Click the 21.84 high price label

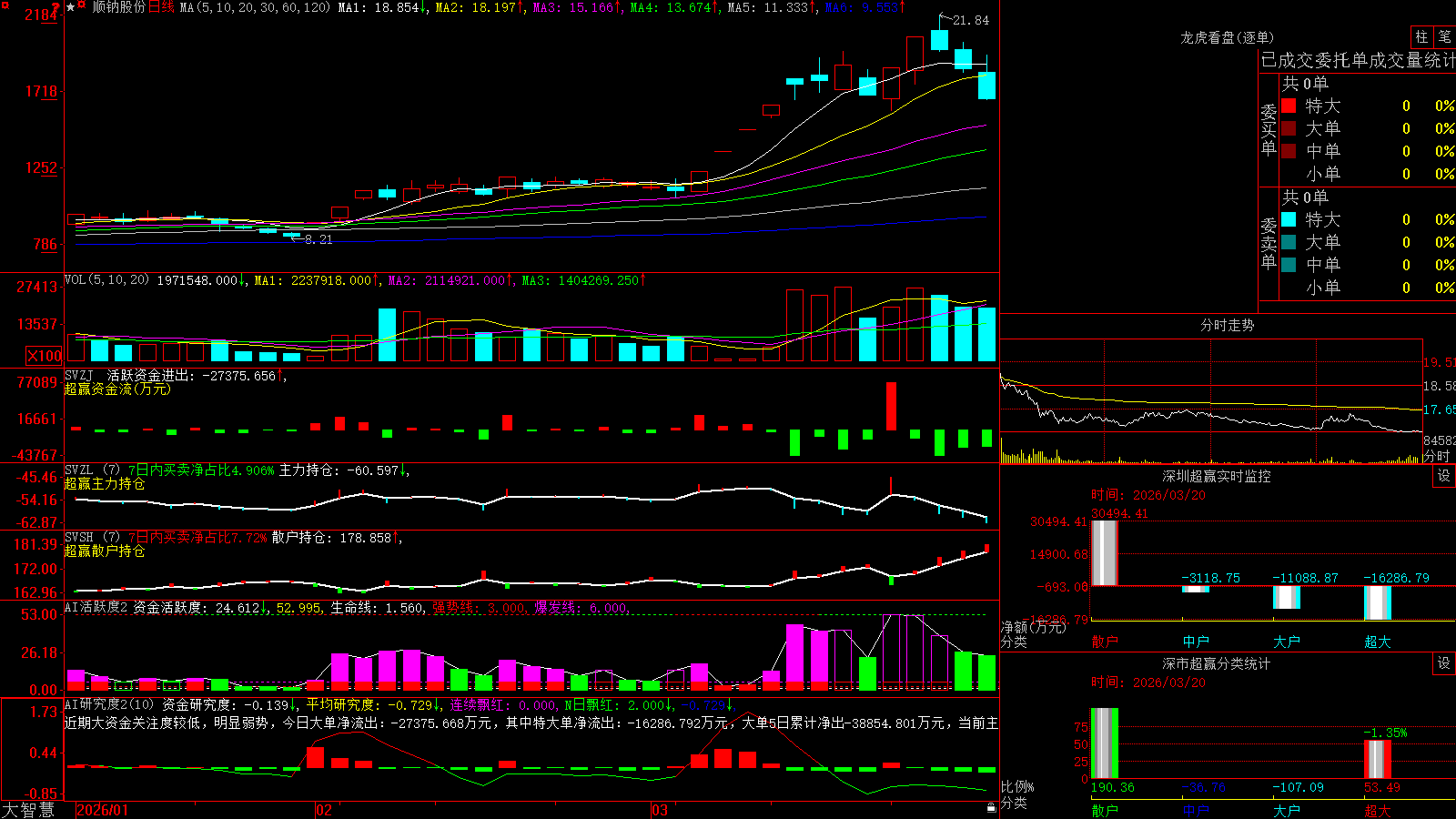971,20
